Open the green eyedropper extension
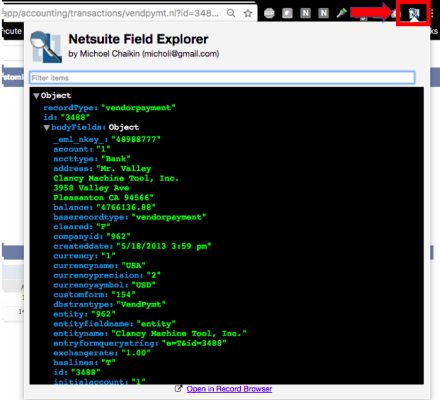This screenshot has height=400, width=440. pos(341,13)
